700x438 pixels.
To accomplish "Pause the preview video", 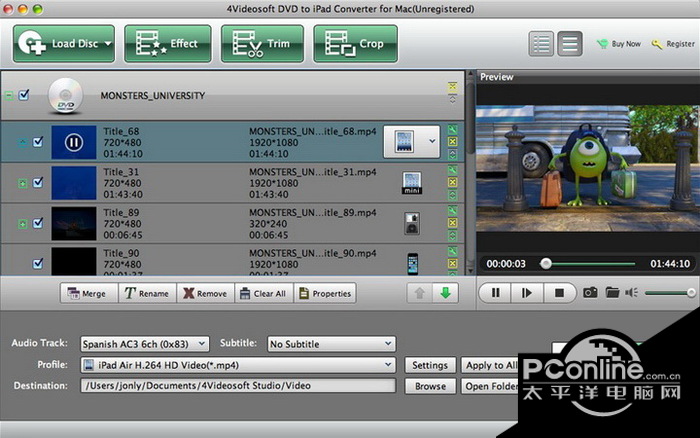I will click(x=494, y=293).
